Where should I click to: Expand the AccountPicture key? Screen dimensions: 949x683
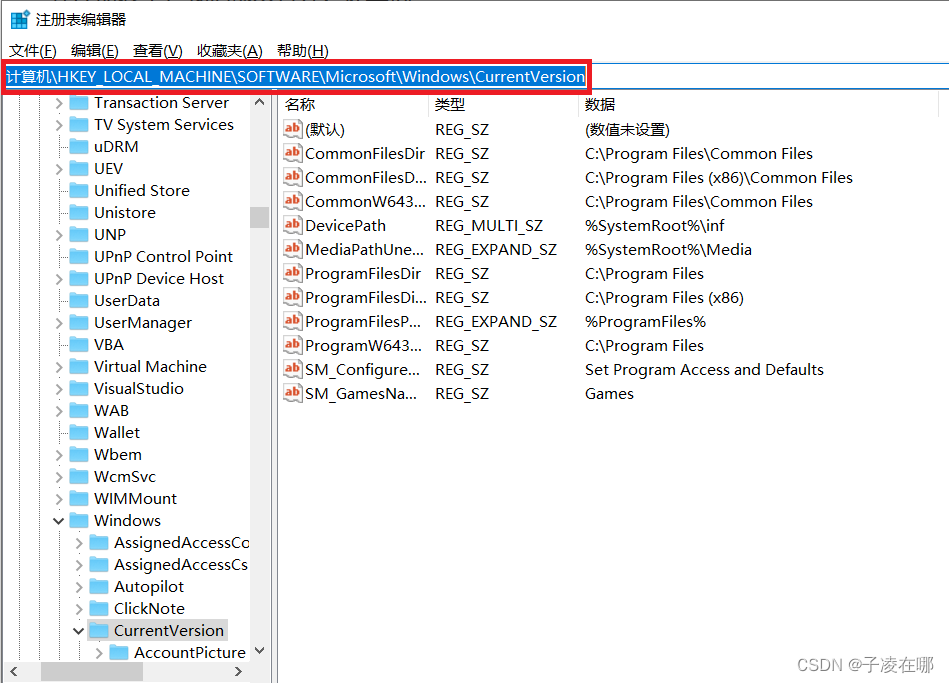(99, 653)
